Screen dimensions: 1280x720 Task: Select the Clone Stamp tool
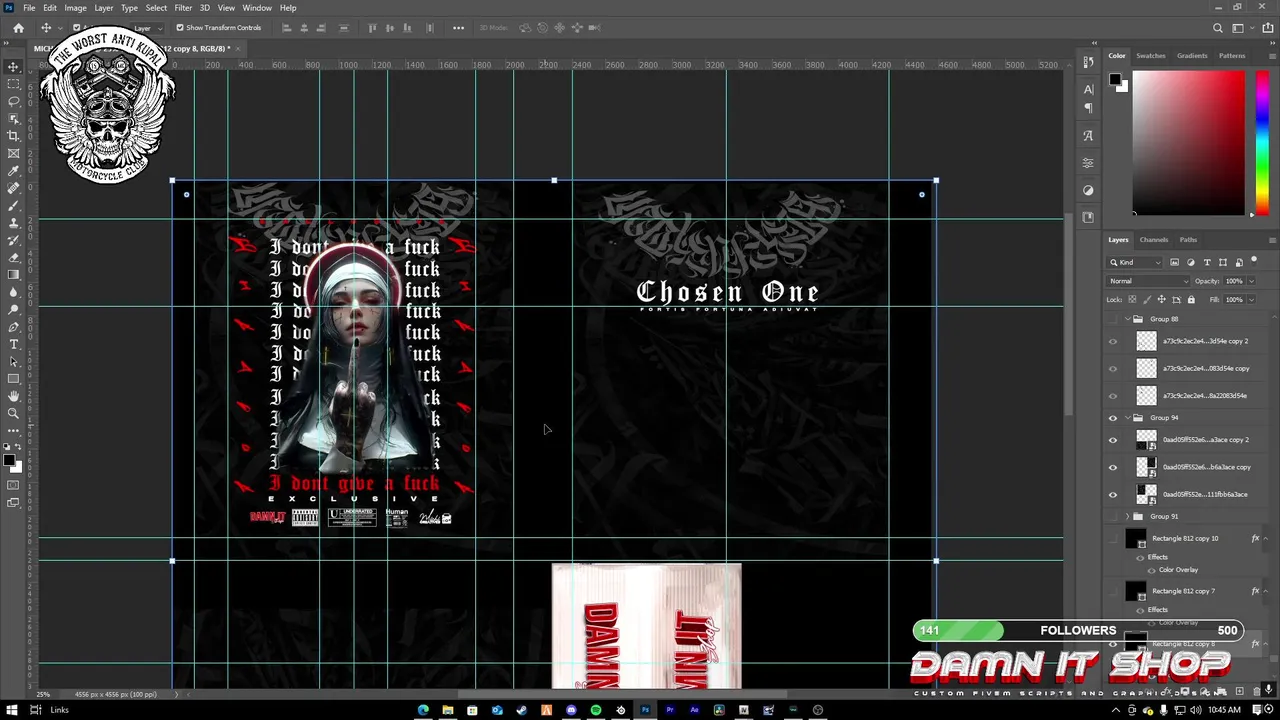[x=13, y=223]
